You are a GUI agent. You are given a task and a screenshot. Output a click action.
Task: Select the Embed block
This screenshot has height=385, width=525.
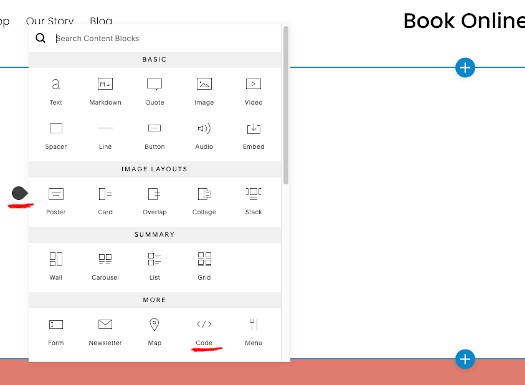click(253, 136)
